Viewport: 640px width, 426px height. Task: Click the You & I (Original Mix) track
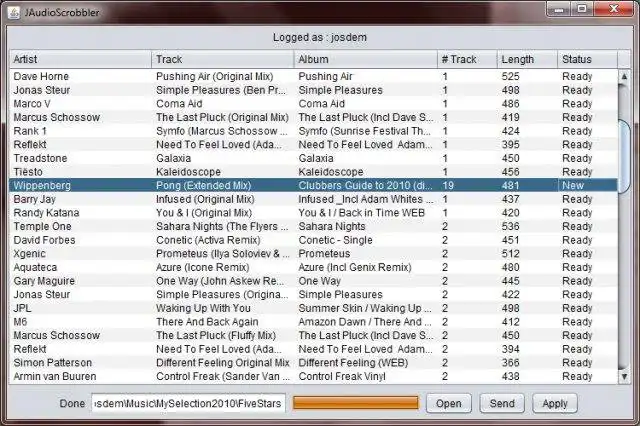click(x=223, y=213)
